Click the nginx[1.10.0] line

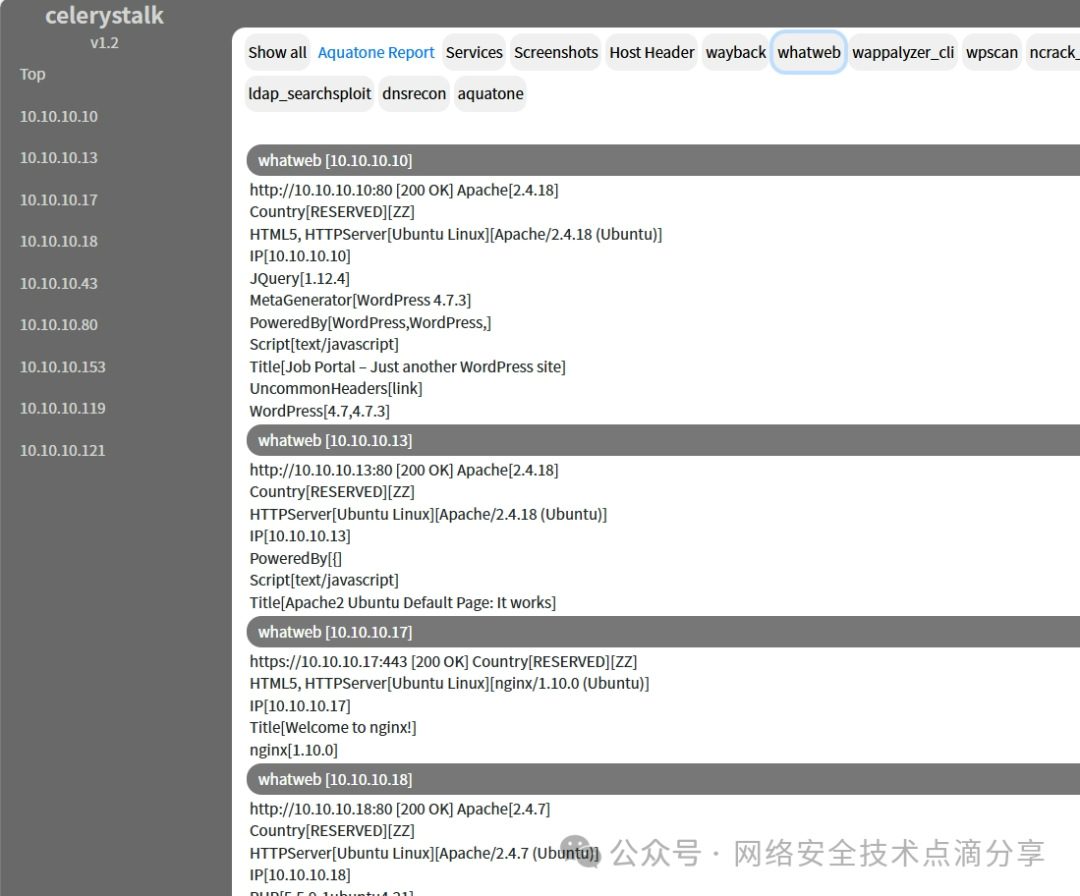tap(293, 750)
